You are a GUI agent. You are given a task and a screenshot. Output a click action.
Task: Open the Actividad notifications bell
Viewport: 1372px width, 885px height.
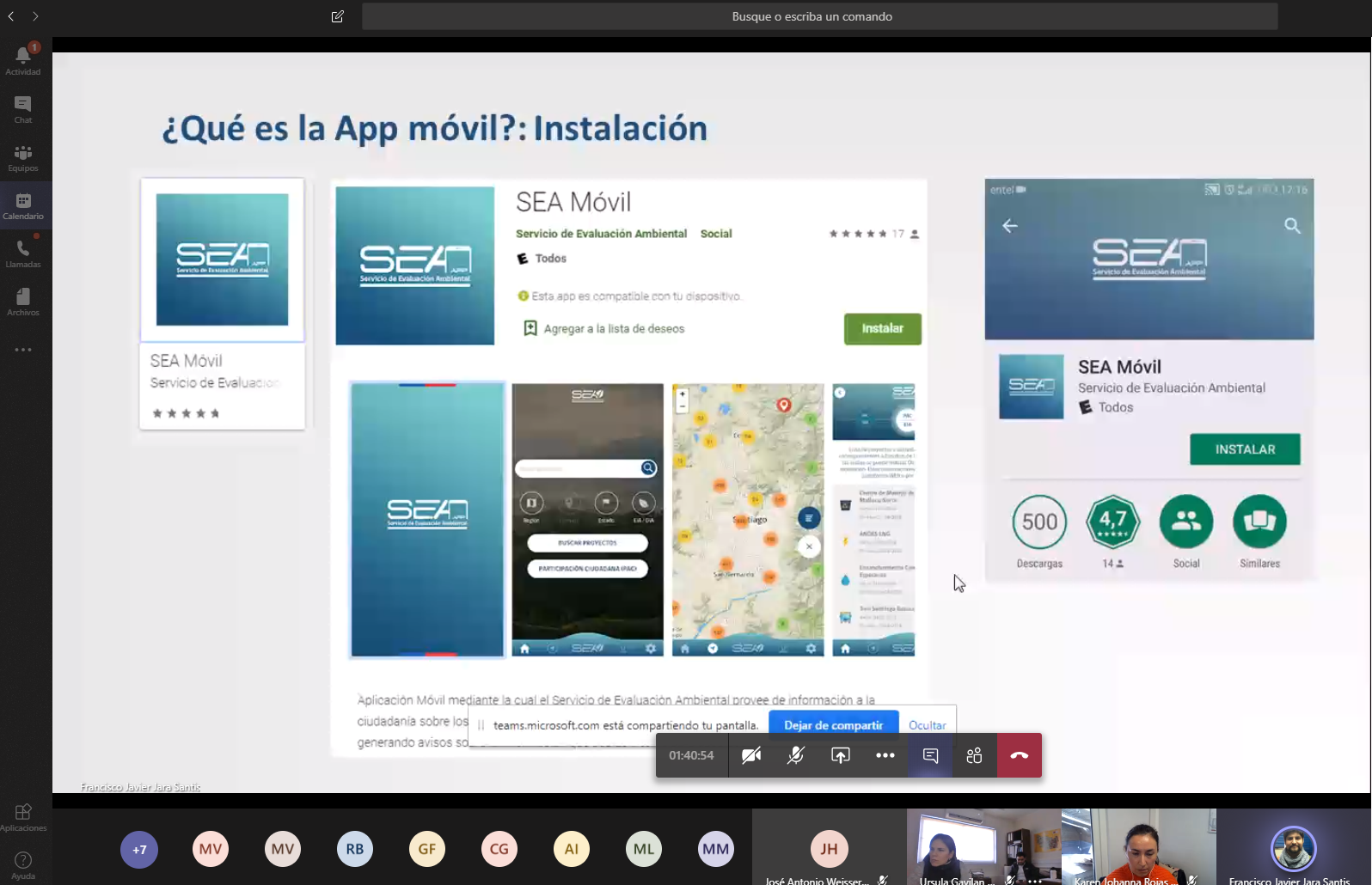[23, 58]
